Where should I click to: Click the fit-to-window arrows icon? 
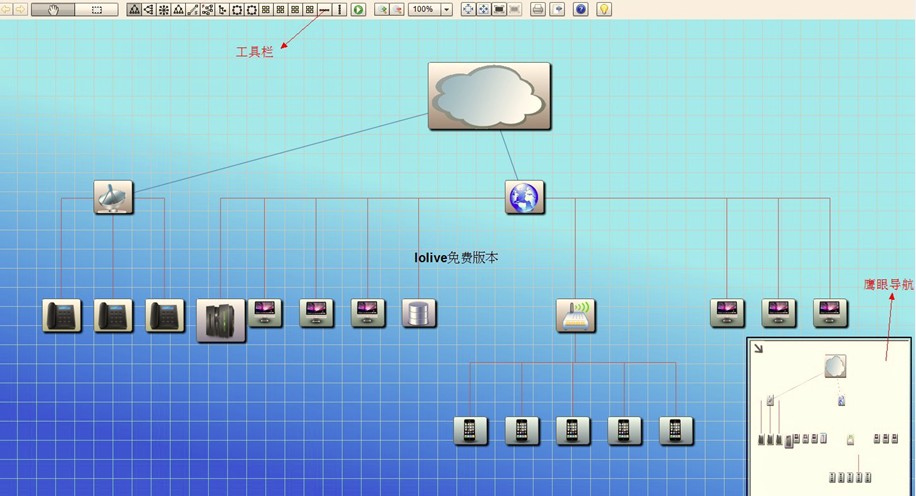[468, 9]
